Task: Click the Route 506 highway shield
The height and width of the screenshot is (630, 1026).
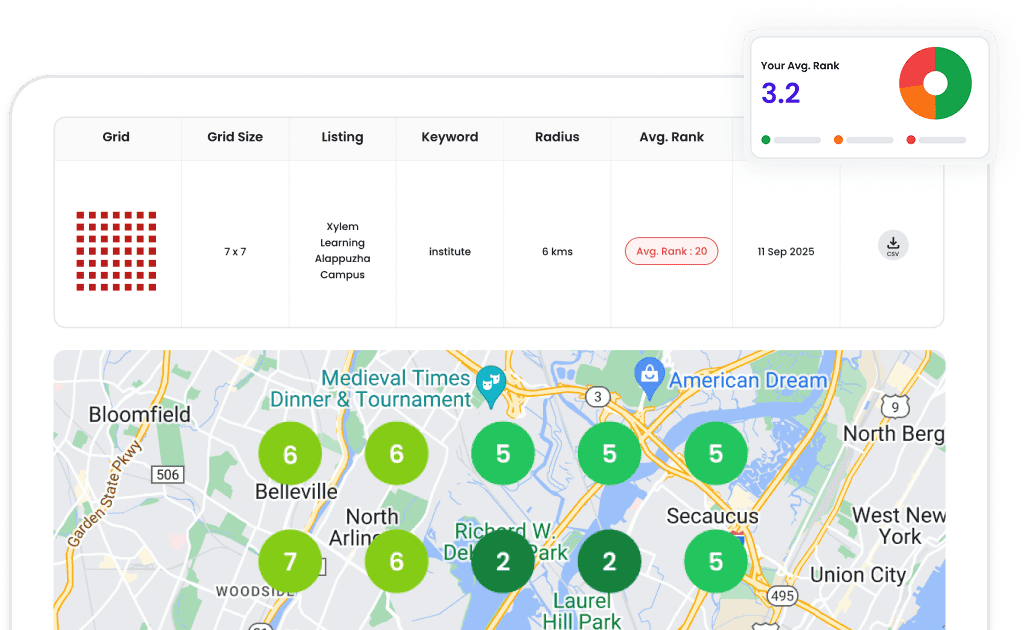Action: tap(167, 474)
